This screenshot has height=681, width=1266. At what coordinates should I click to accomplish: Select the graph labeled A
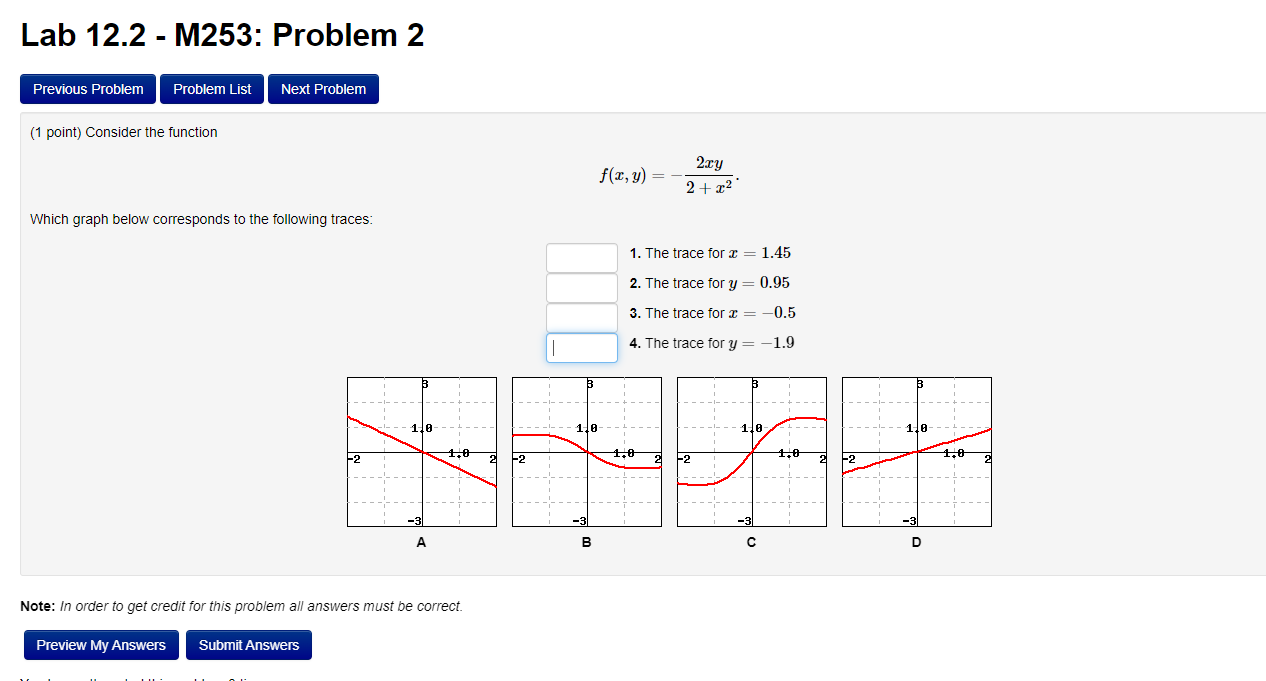point(421,451)
